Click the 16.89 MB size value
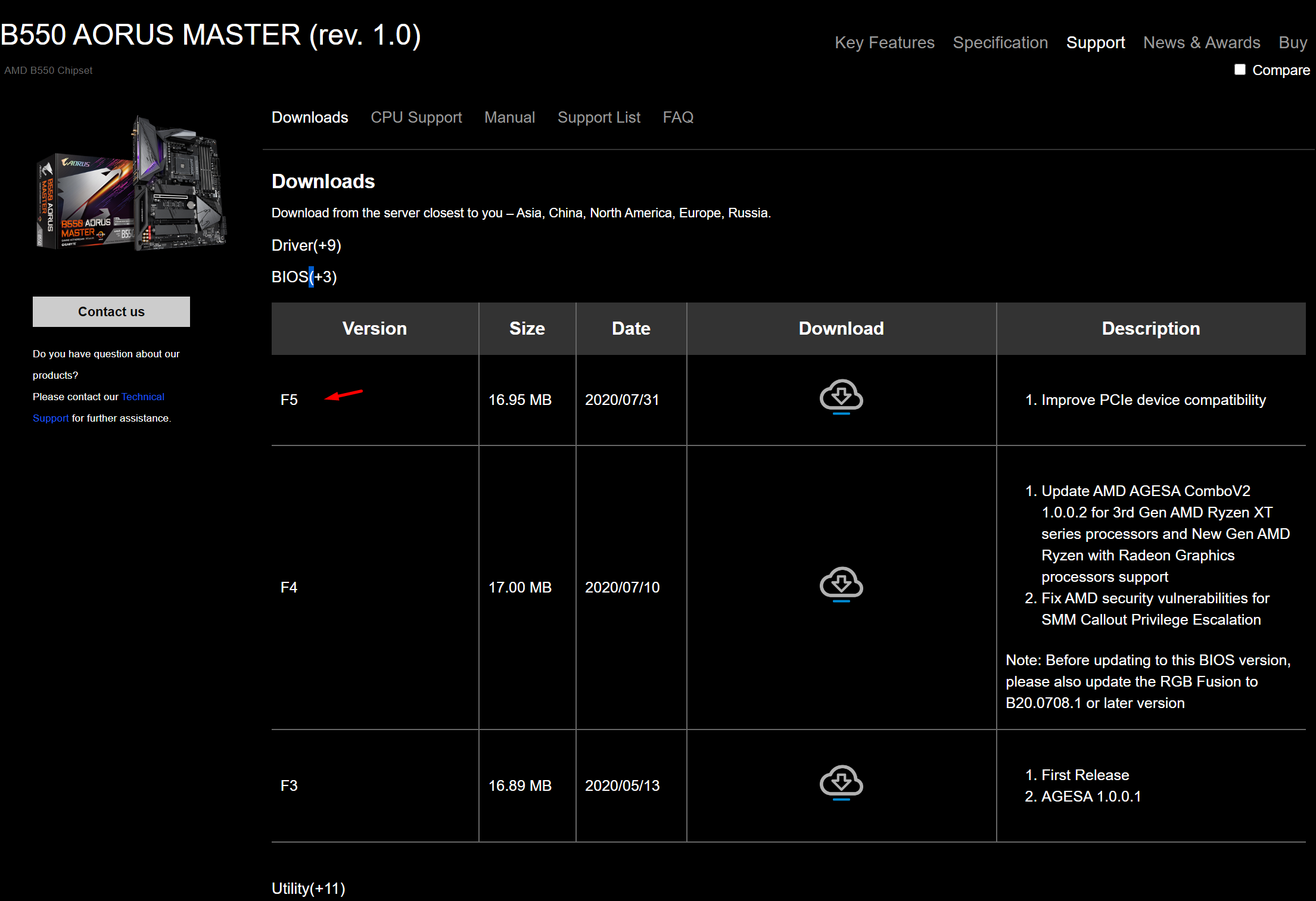 coord(520,786)
